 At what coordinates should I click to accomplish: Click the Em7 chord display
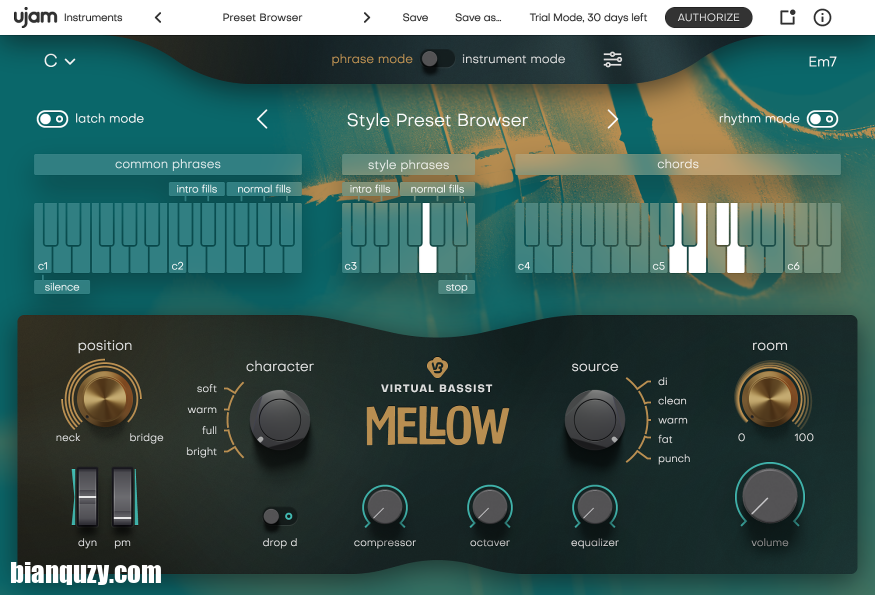[x=822, y=61]
